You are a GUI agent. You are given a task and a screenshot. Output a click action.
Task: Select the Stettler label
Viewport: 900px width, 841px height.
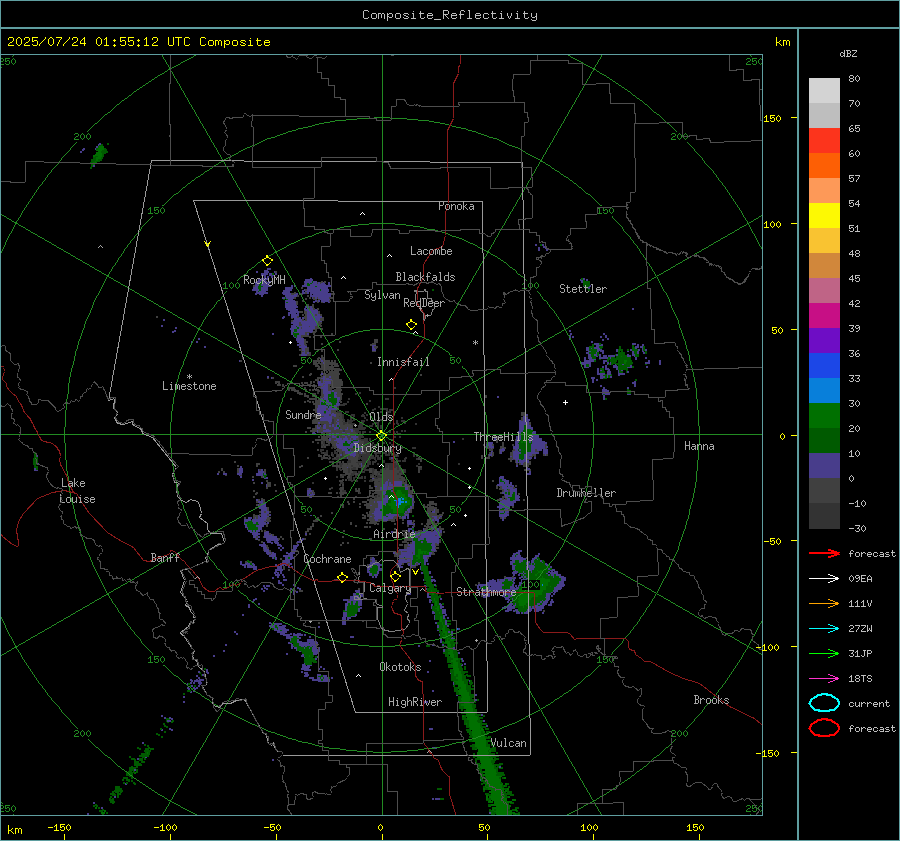tap(583, 289)
